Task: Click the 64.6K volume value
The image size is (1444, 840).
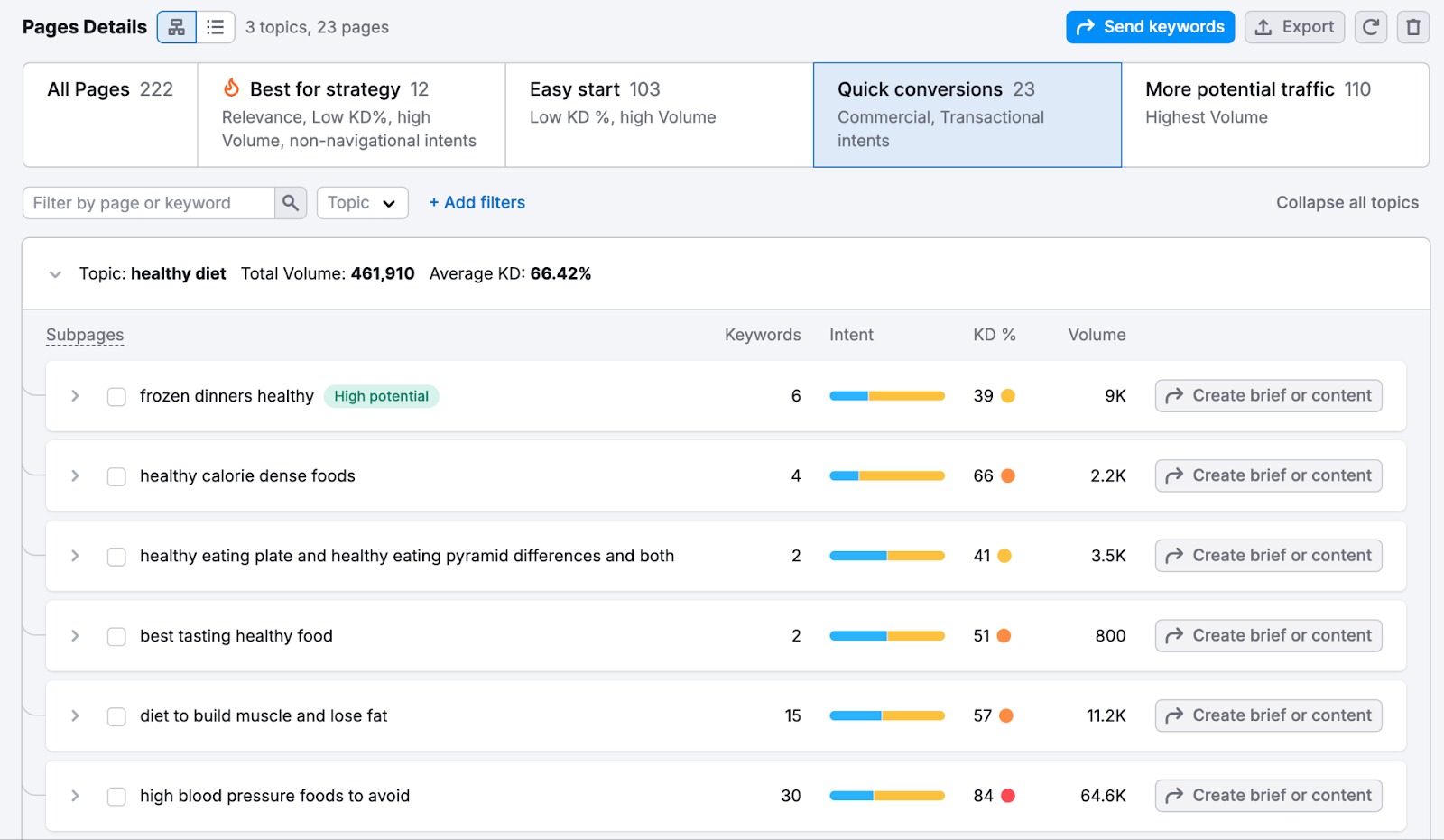Action: point(1103,796)
